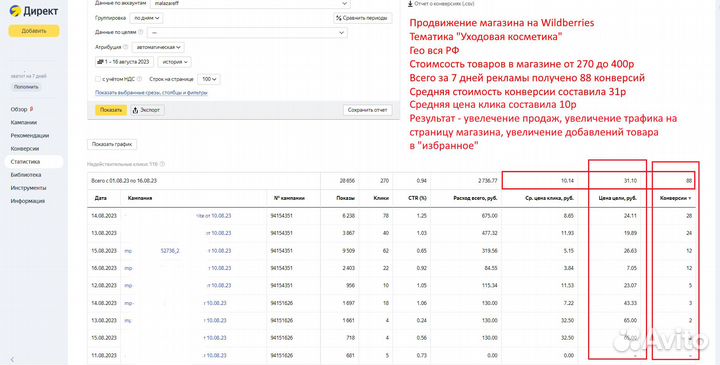Change Строк на странице dropdown from 100
This screenshot has width=720, height=365.
point(208,79)
